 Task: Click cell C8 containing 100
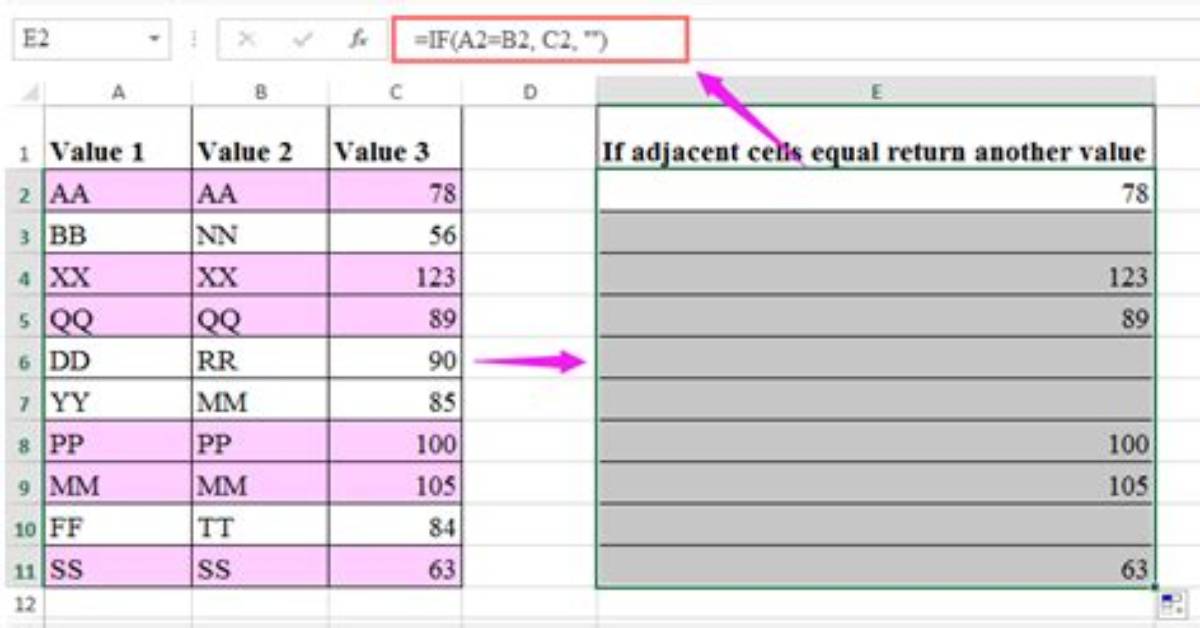(x=395, y=443)
